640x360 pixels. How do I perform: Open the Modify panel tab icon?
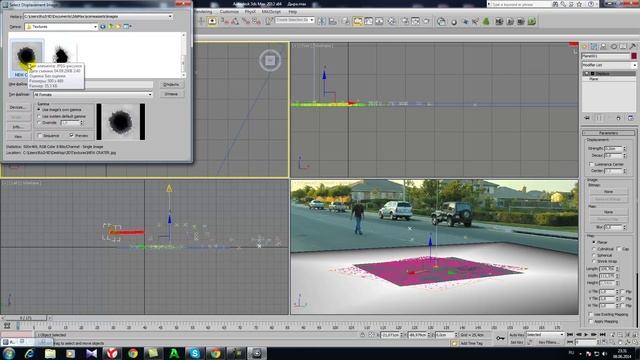click(594, 46)
